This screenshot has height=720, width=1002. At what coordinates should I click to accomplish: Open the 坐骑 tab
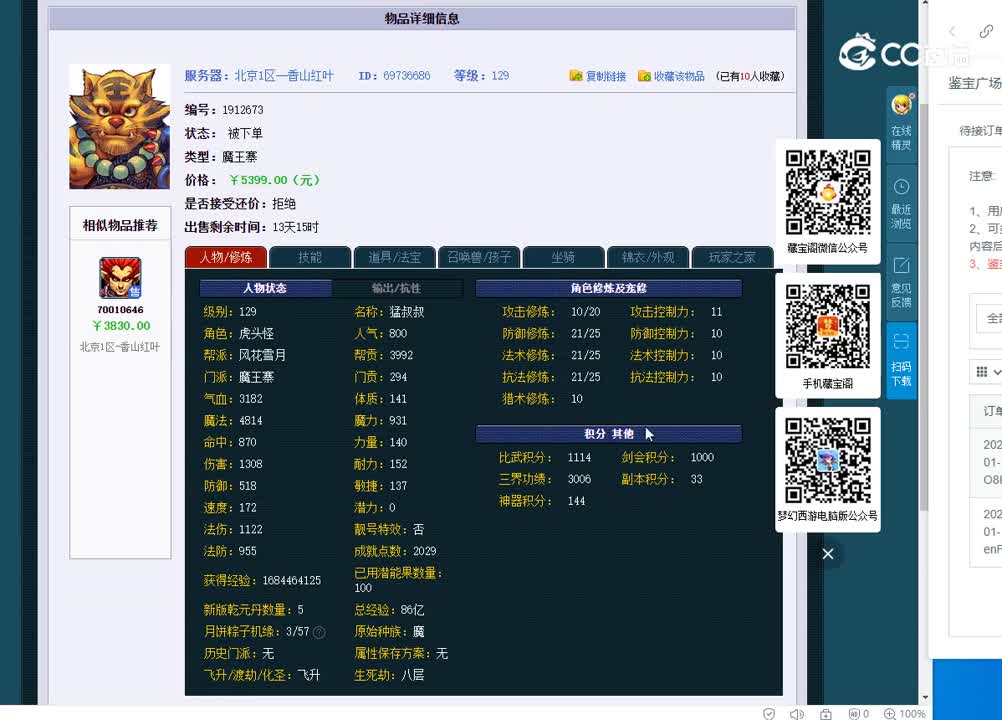tap(563, 257)
